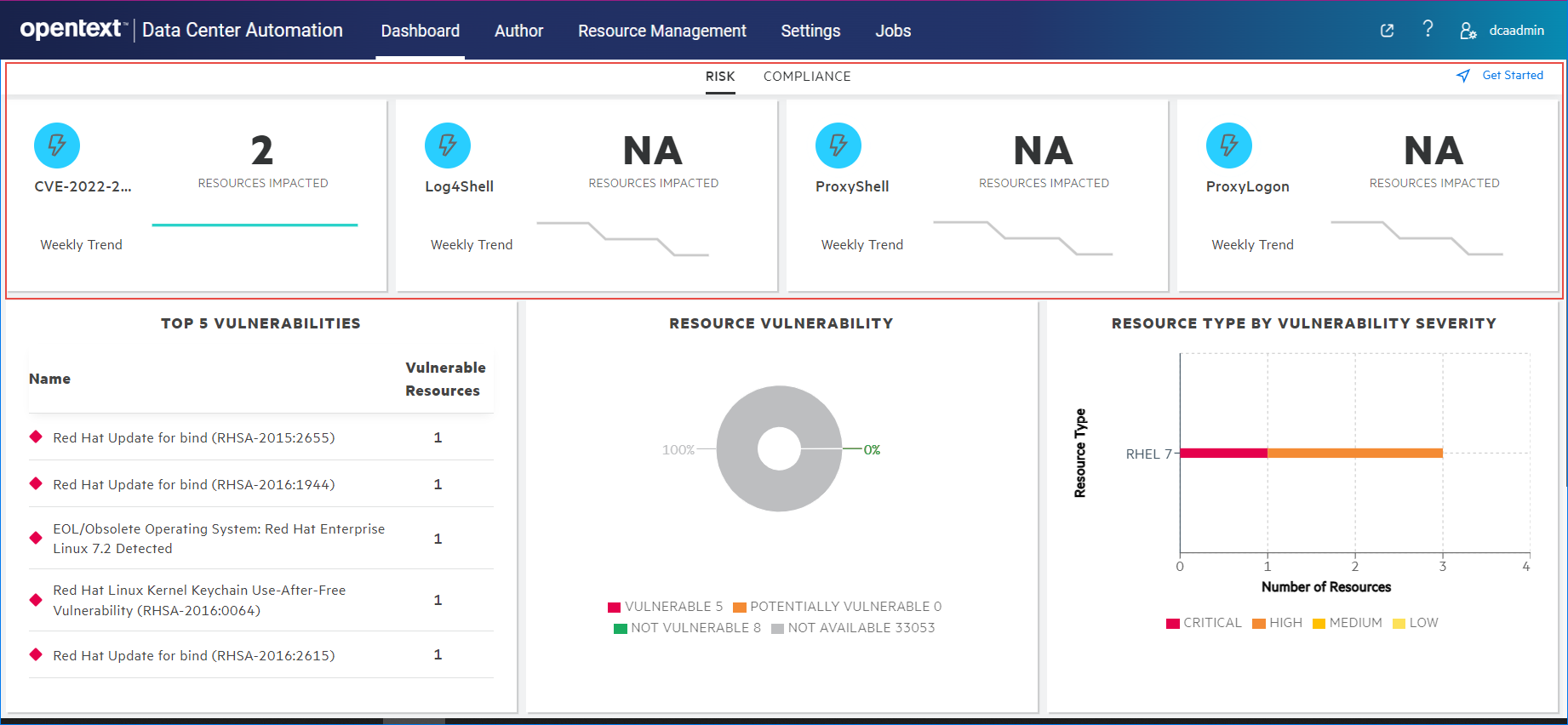
Task: Click the CVE-2022-2... lightning bolt icon
Action: 57,146
